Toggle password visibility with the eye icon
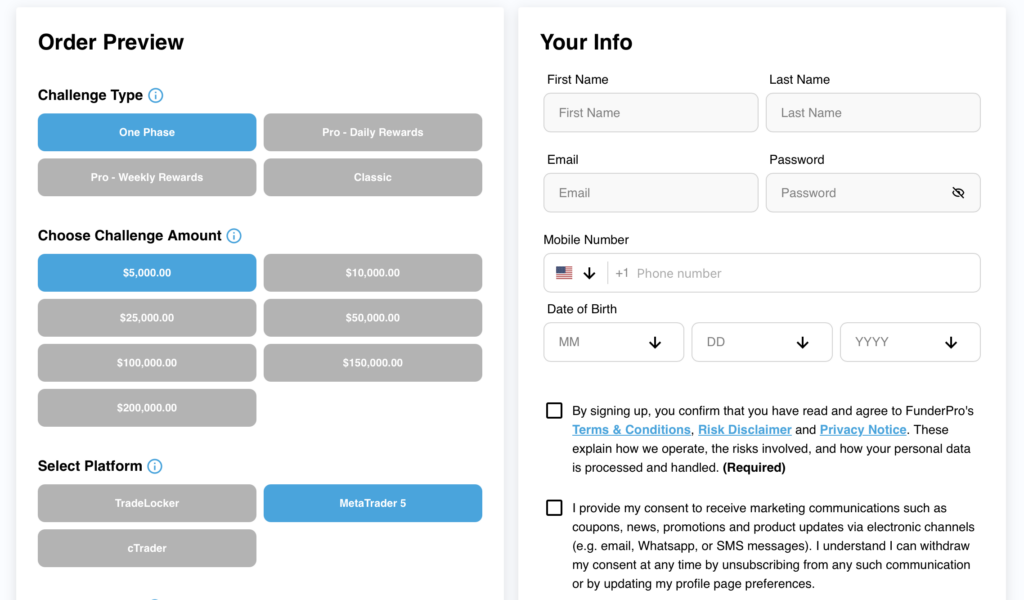This screenshot has width=1024, height=600. click(x=959, y=192)
